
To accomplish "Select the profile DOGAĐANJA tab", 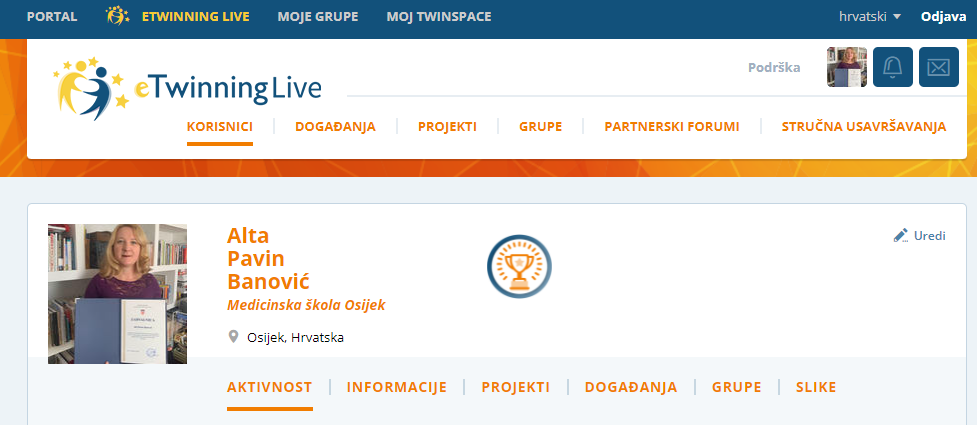I will coord(631,387).
